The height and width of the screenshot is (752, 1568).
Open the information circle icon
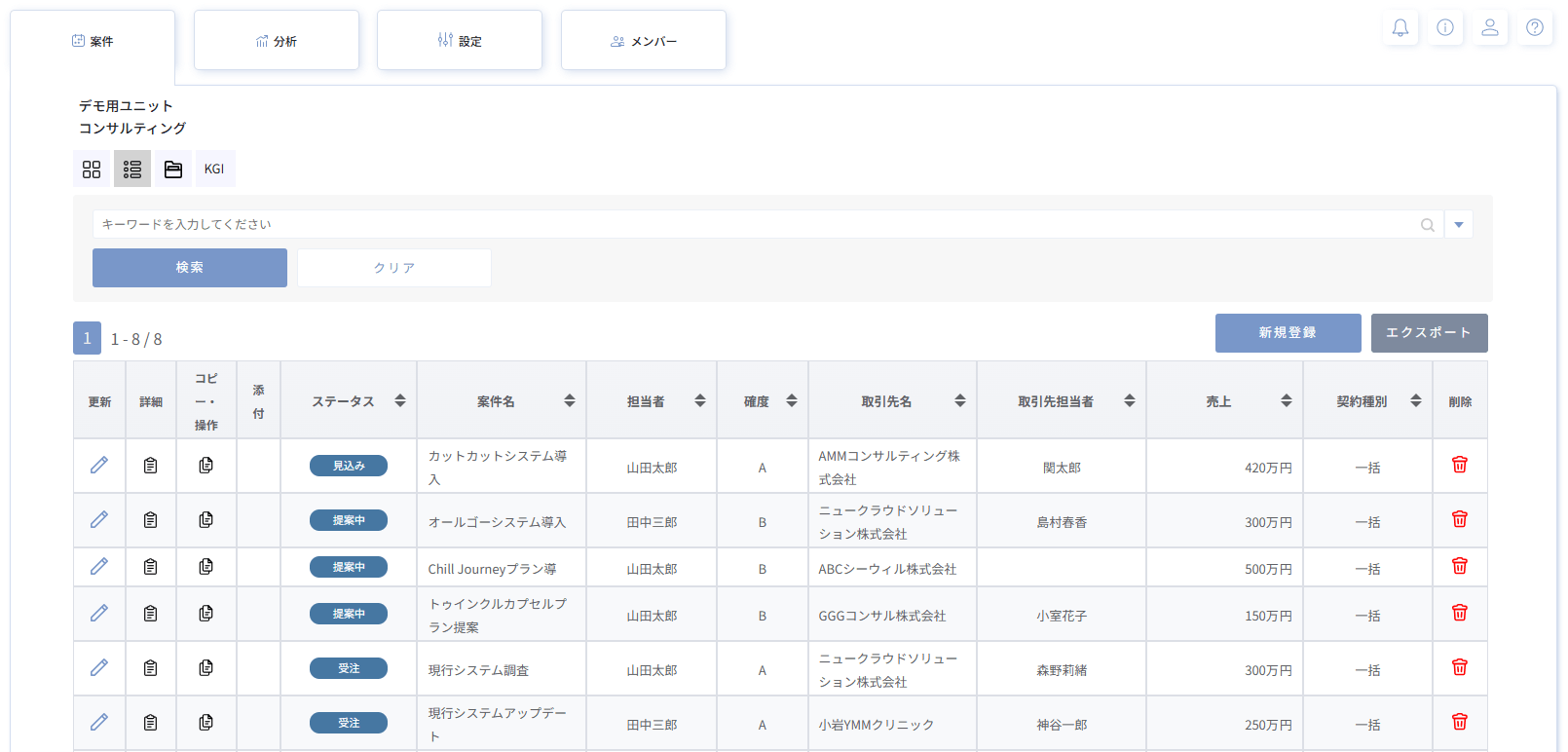(x=1444, y=28)
